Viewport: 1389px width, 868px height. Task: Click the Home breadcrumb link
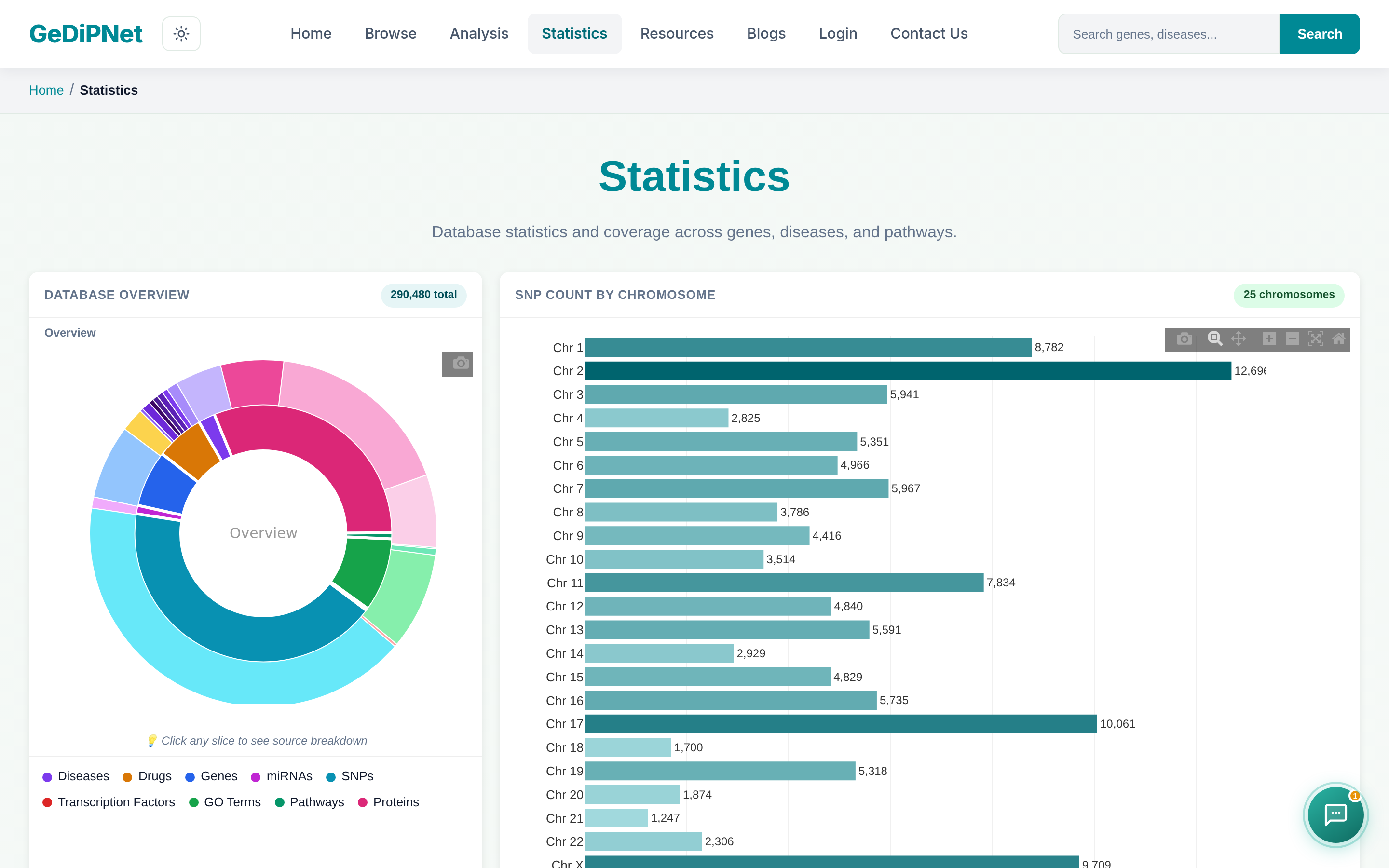[x=46, y=90]
